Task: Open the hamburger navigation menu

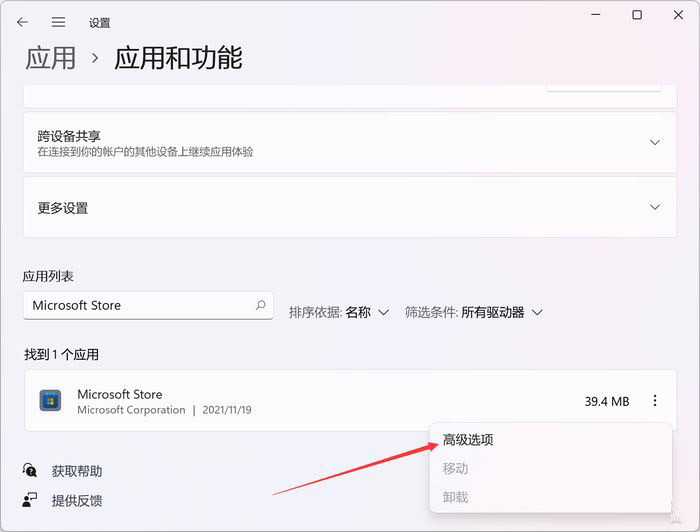Action: point(58,22)
